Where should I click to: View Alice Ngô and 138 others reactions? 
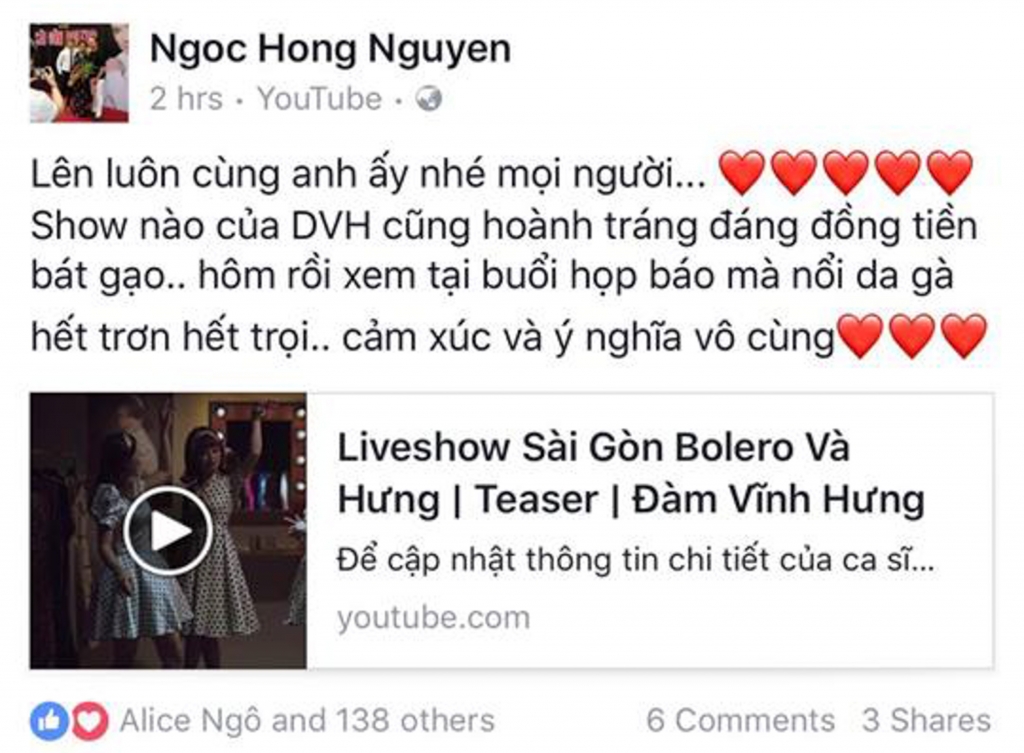pyautogui.click(x=308, y=721)
